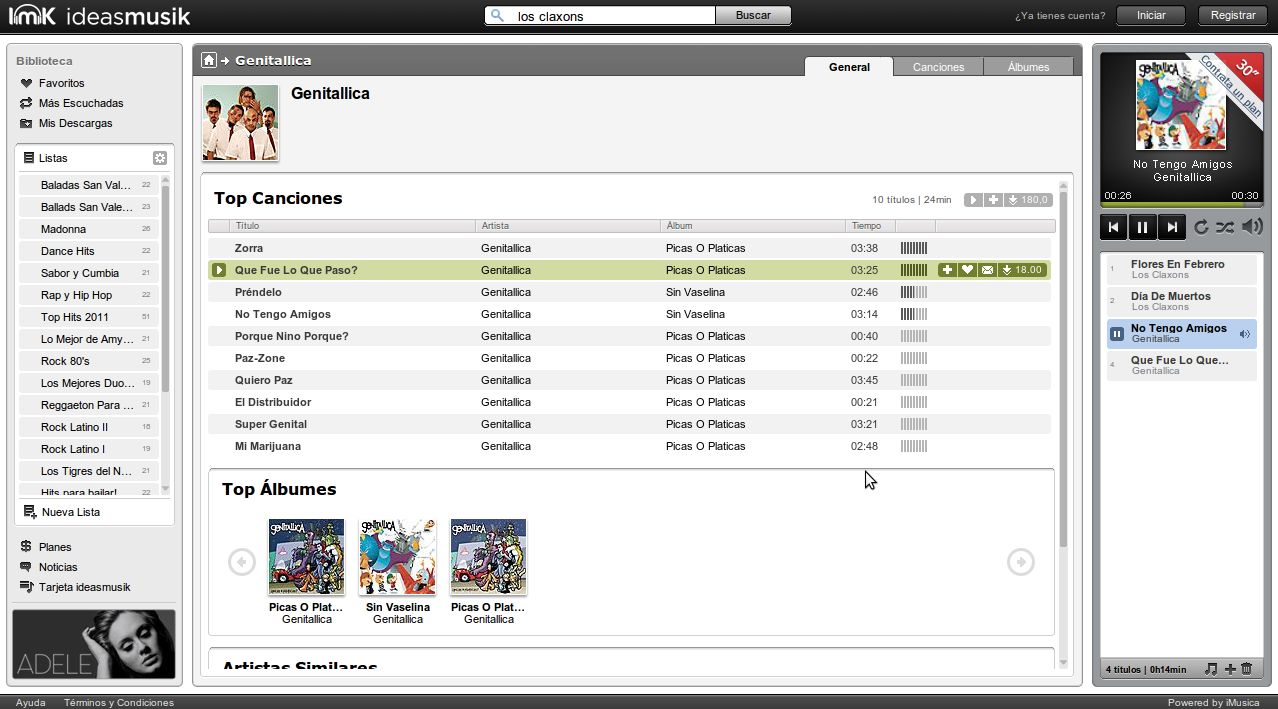This screenshot has height=709, width=1278.
Task: Open Tarjeta ideasmusik
Action: pos(75,587)
